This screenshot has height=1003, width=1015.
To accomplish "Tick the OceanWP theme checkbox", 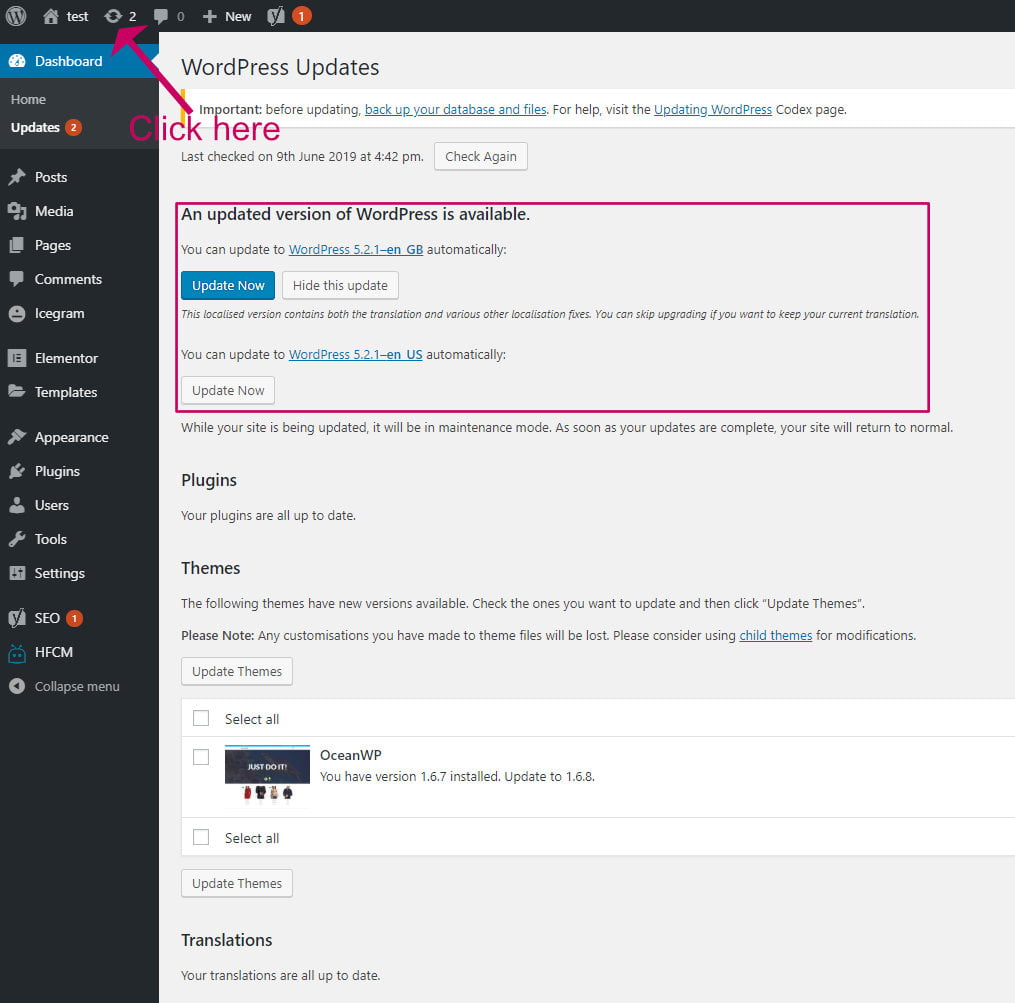I will 201,756.
